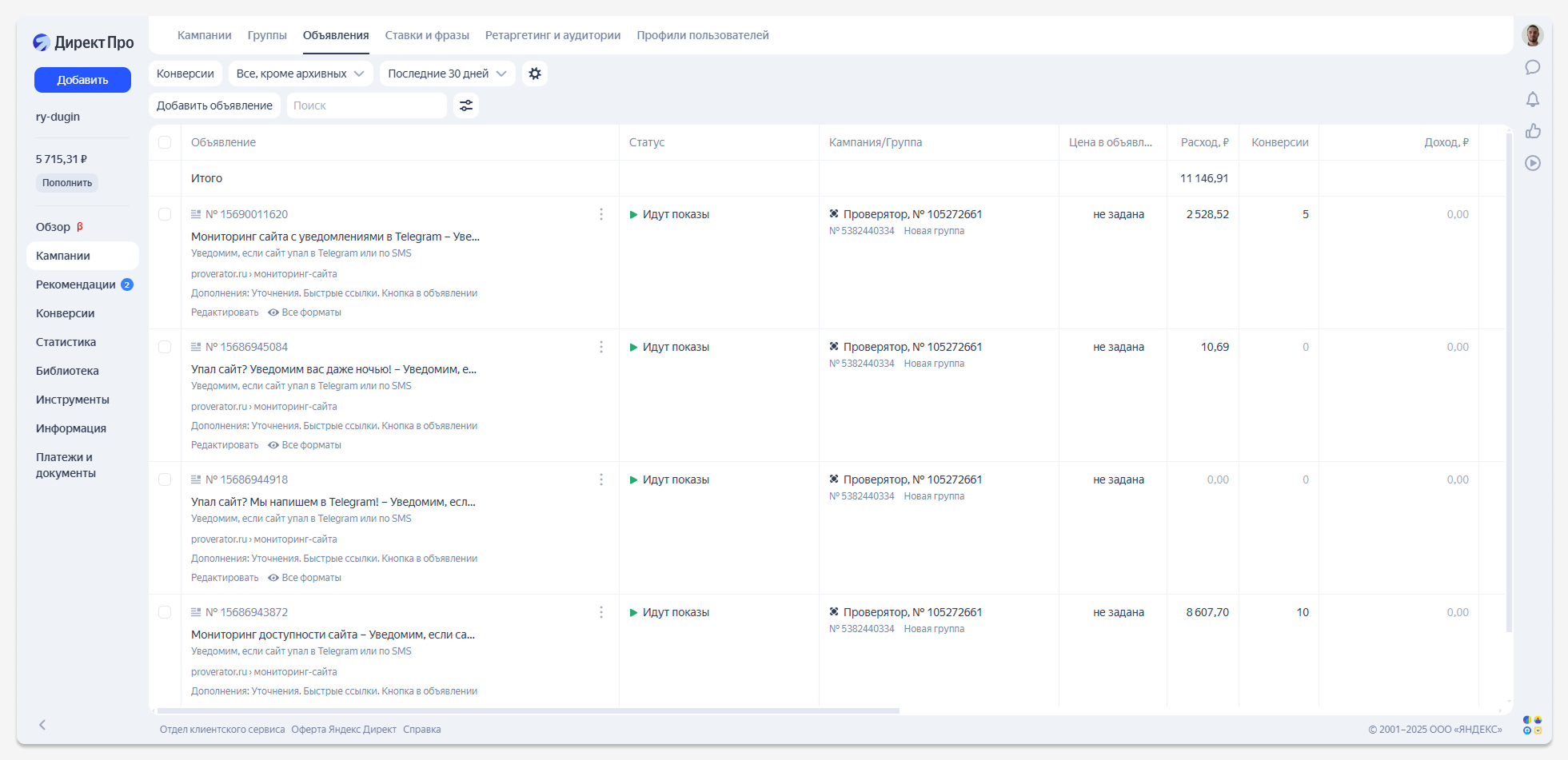Viewport: 1568px width, 760px height.
Task: Click the blue 'Добавить' button
Action: 82,80
